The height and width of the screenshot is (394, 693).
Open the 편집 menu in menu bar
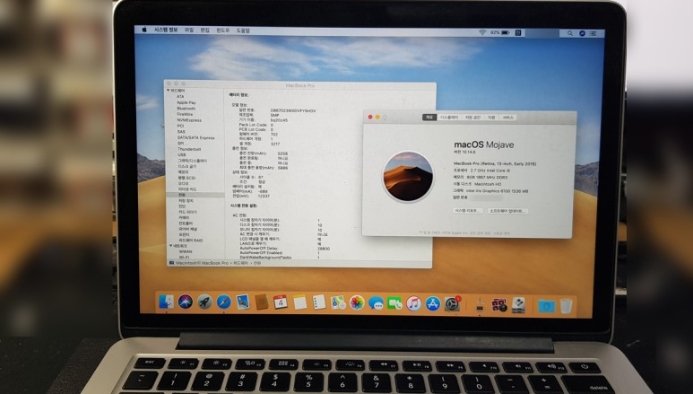pyautogui.click(x=205, y=31)
